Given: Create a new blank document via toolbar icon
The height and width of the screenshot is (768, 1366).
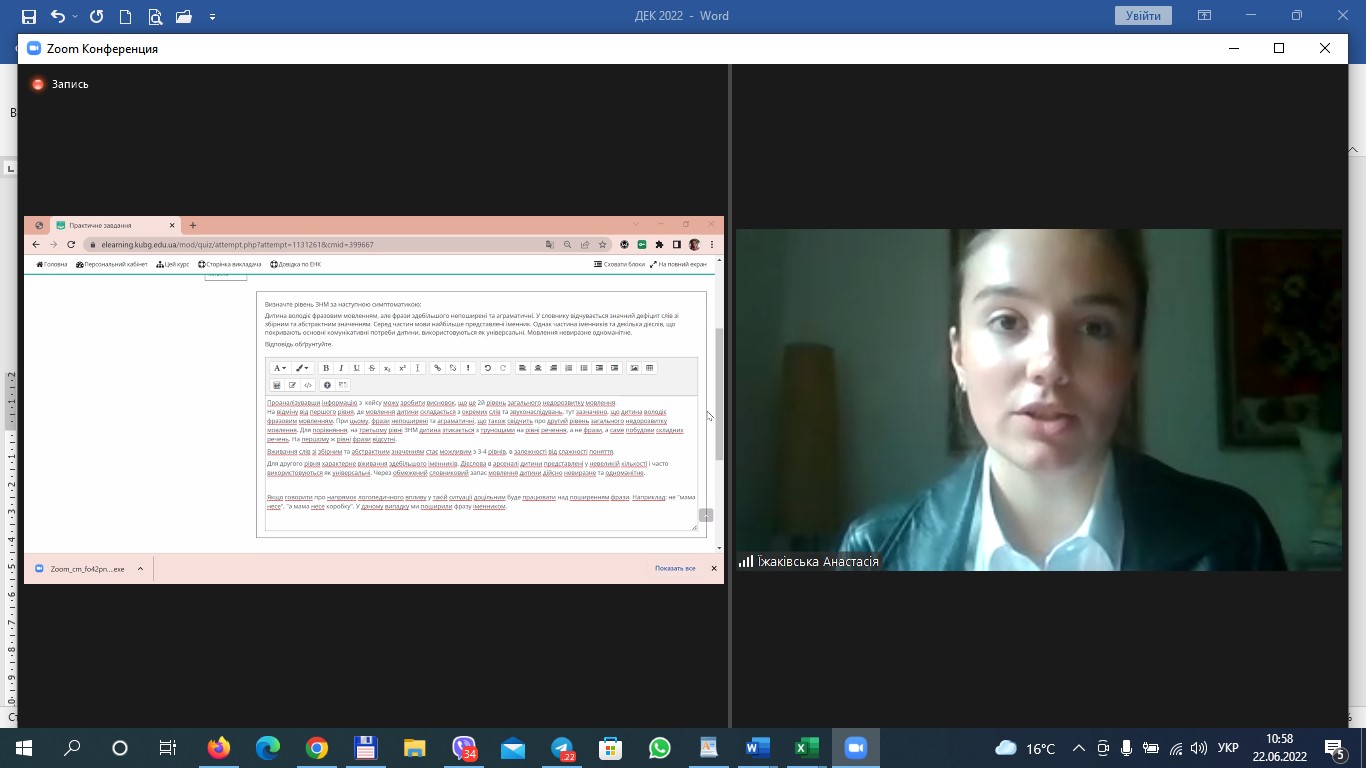Looking at the screenshot, I should coord(125,16).
